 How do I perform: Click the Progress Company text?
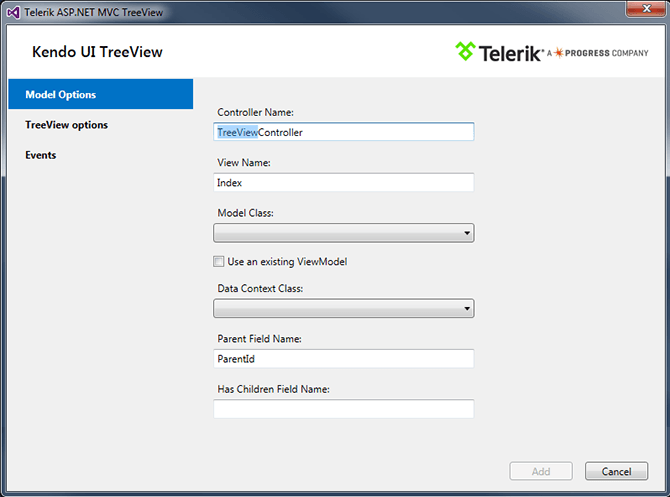(x=606, y=53)
